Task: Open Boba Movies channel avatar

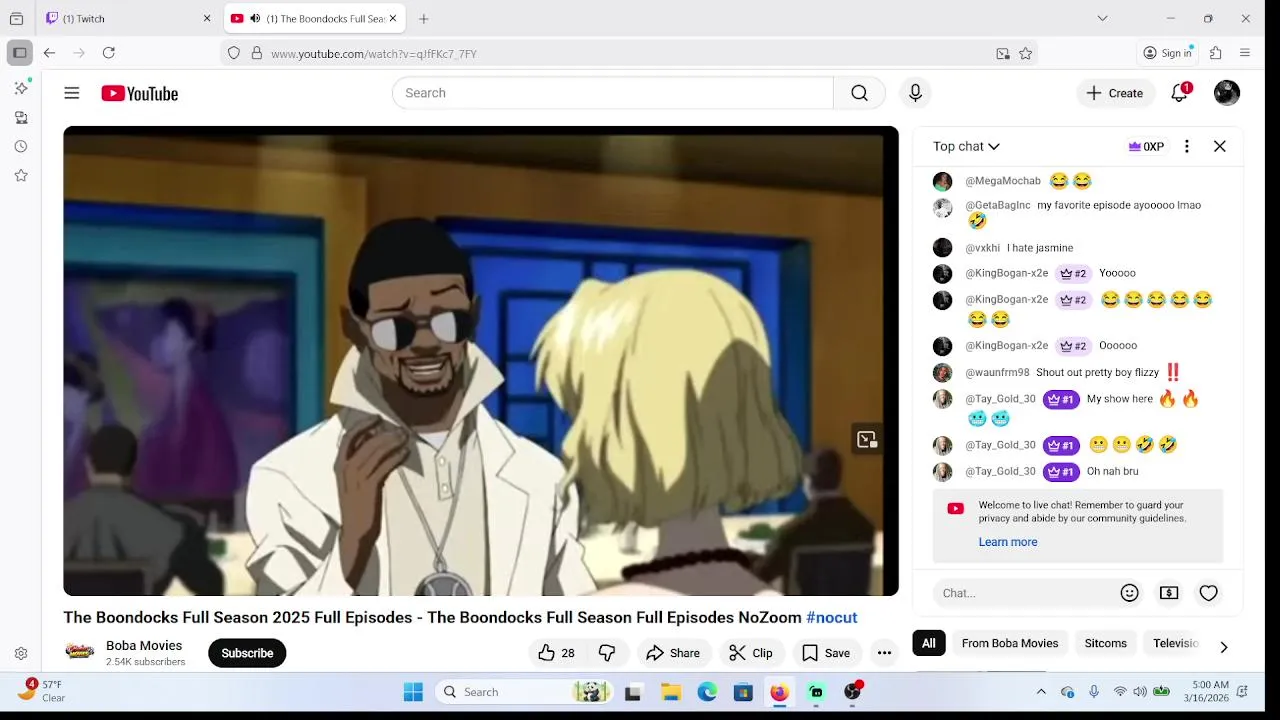Action: (80, 652)
